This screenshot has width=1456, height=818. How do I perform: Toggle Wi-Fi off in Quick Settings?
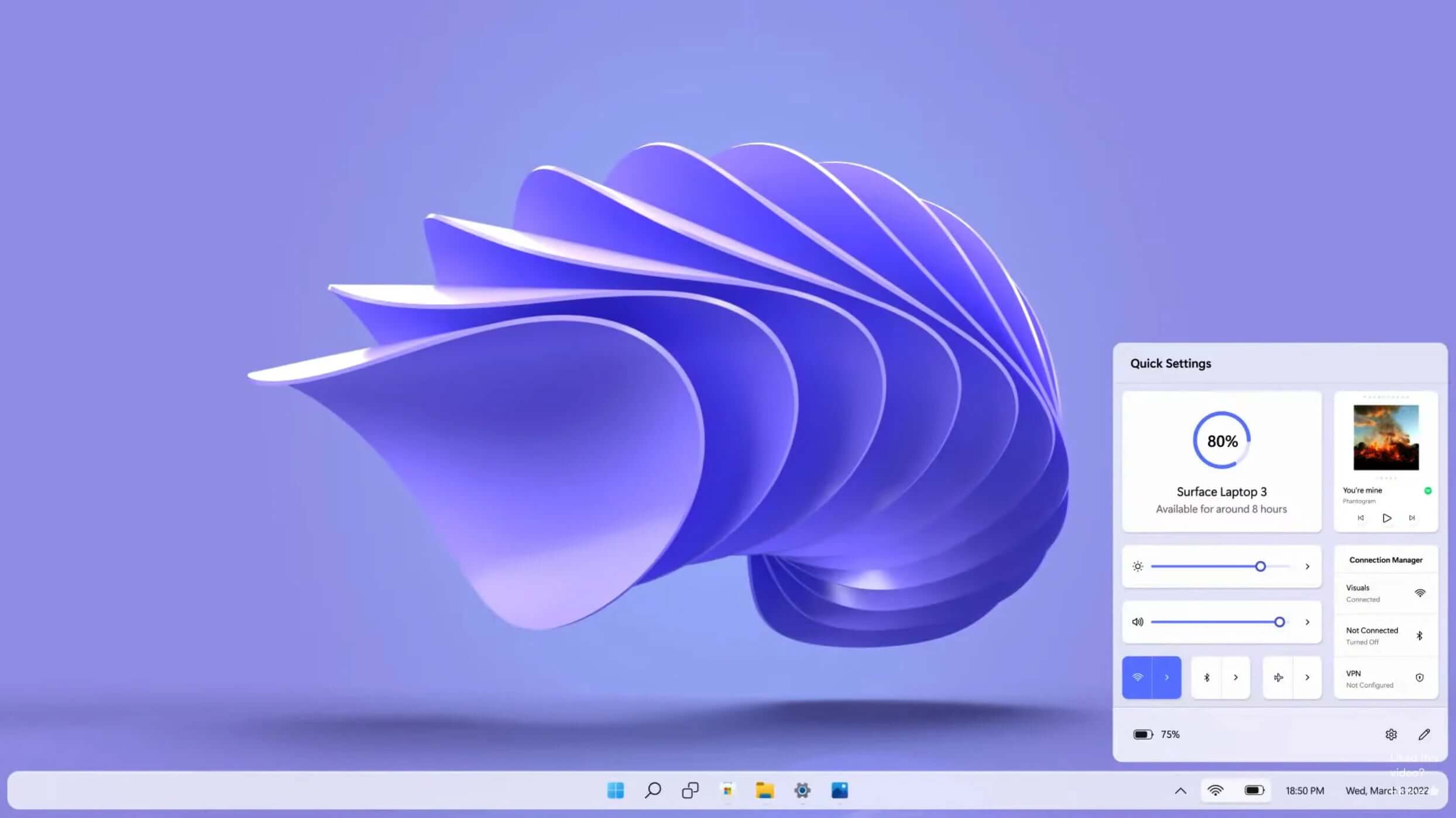pos(1138,677)
